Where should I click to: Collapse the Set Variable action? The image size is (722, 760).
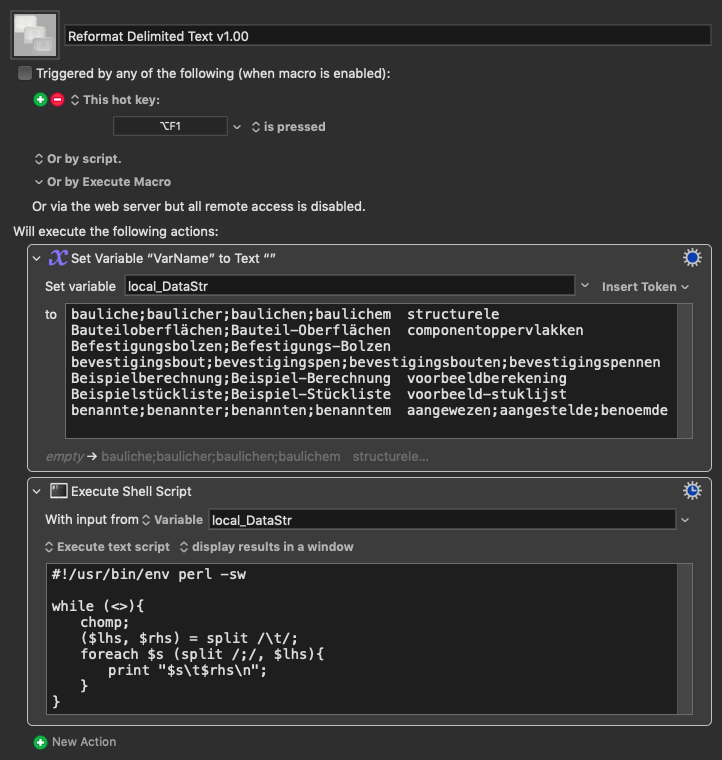pos(37,258)
